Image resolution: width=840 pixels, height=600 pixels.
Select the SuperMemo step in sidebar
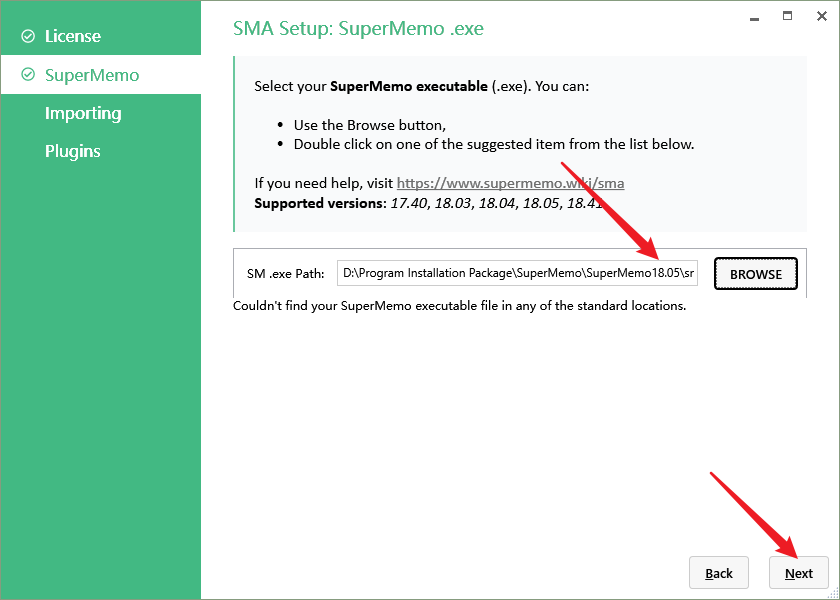click(x=92, y=76)
